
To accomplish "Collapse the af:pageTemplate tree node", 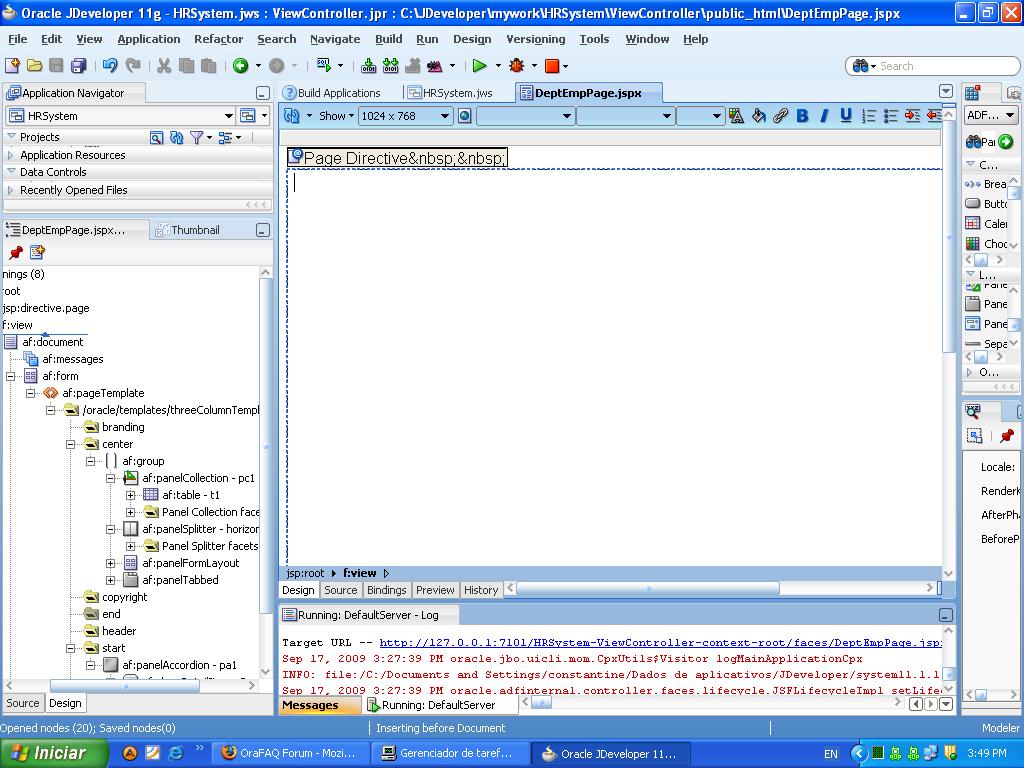I will coord(31,393).
